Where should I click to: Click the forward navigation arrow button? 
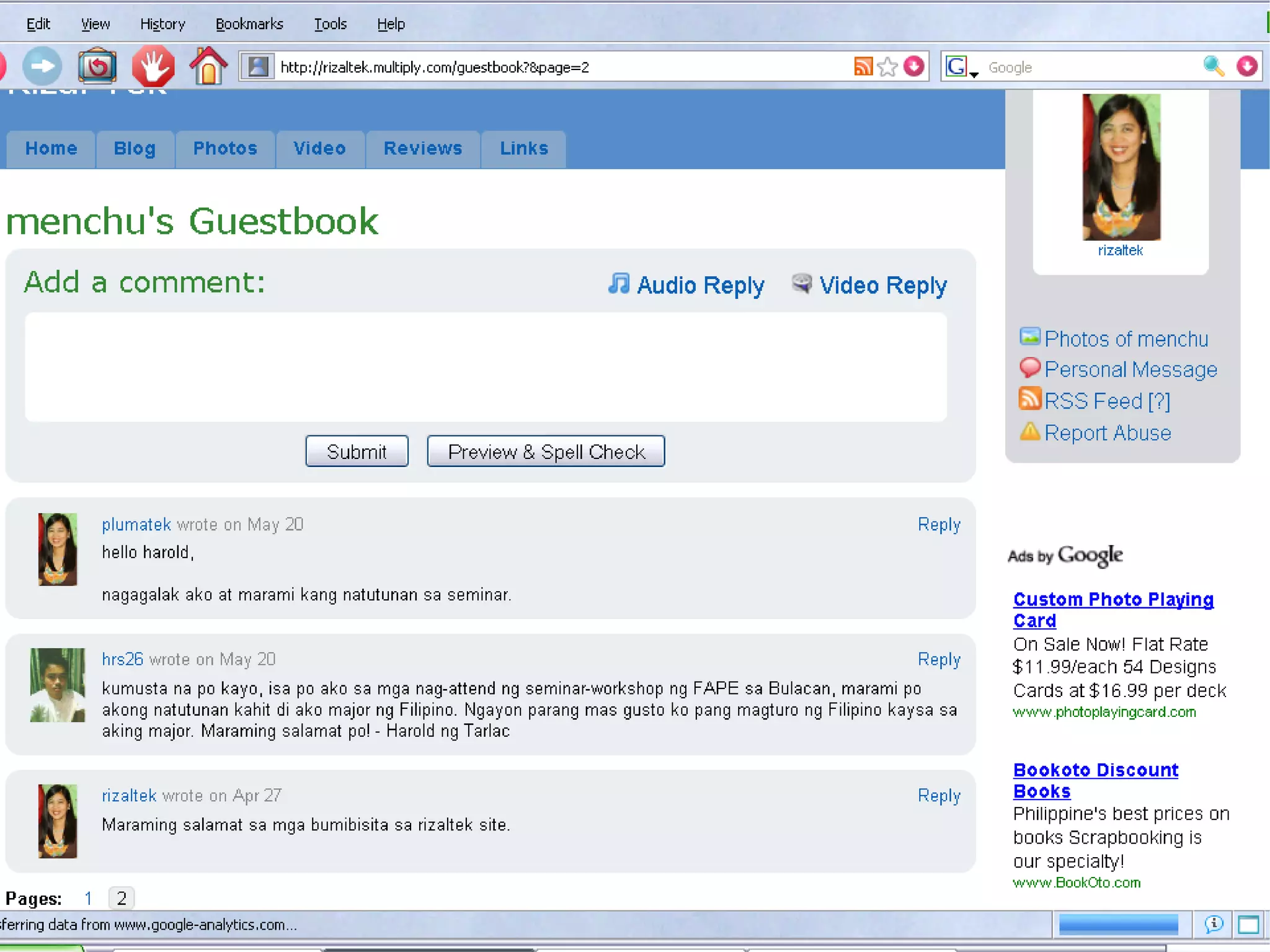coord(42,66)
